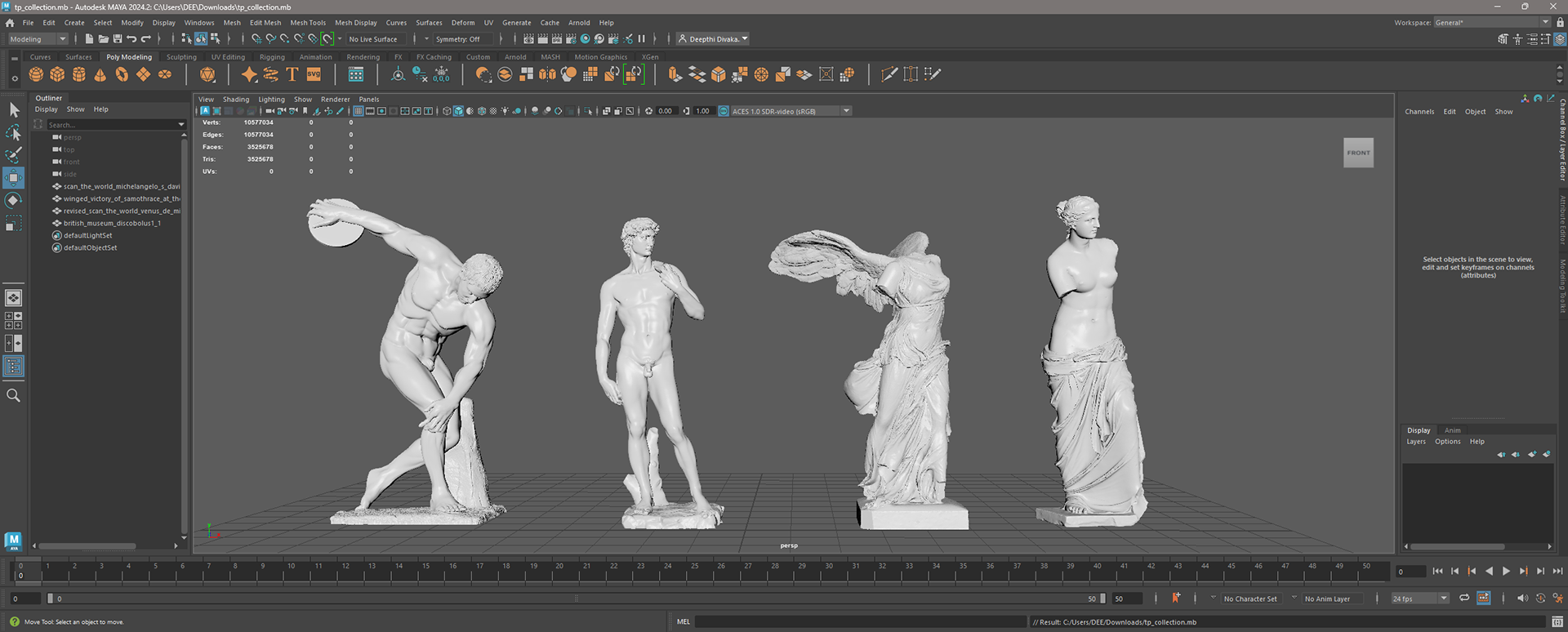Open the Deepthi Divaka account dropdown
This screenshot has width=1568, height=632.
[713, 39]
